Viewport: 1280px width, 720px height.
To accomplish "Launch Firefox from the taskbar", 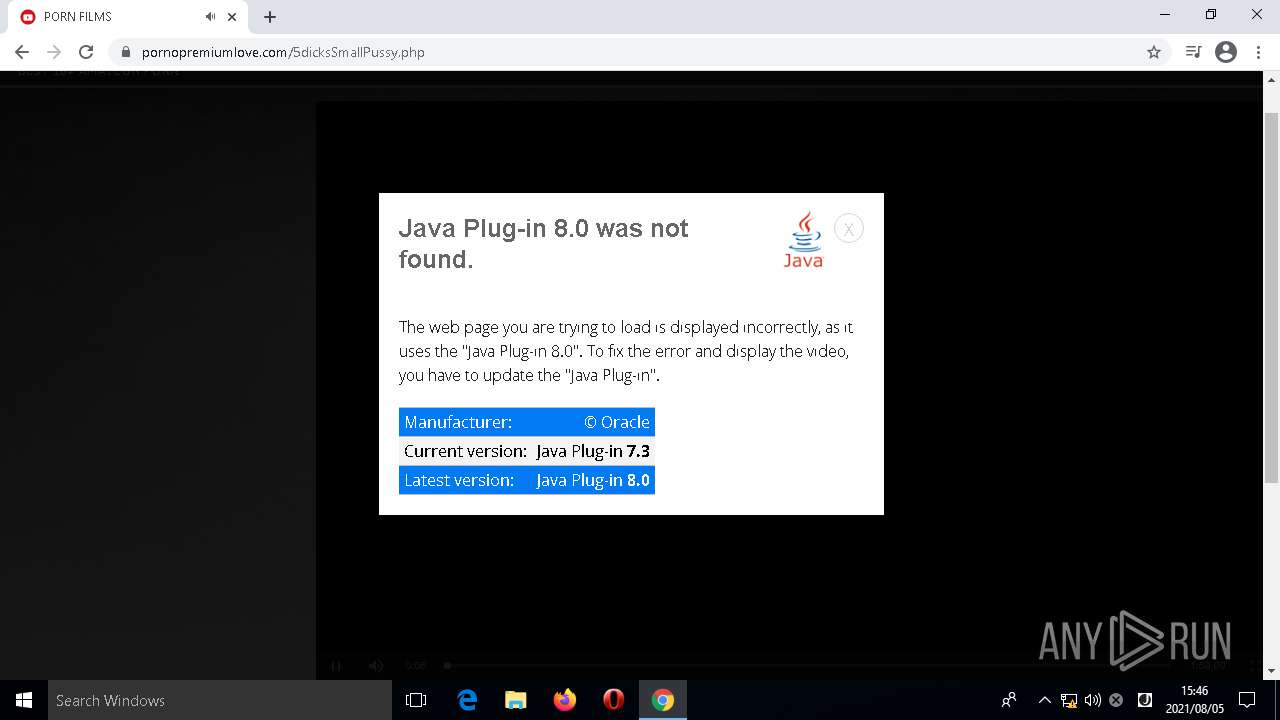I will [x=565, y=700].
